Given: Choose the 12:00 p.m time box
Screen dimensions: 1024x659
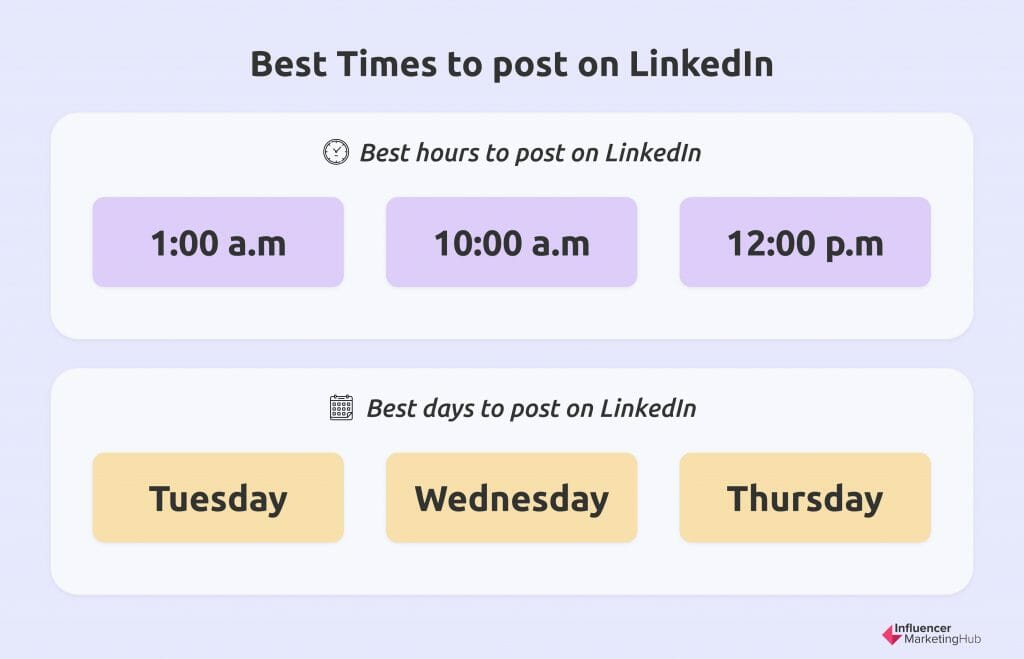Looking at the screenshot, I should tap(805, 242).
